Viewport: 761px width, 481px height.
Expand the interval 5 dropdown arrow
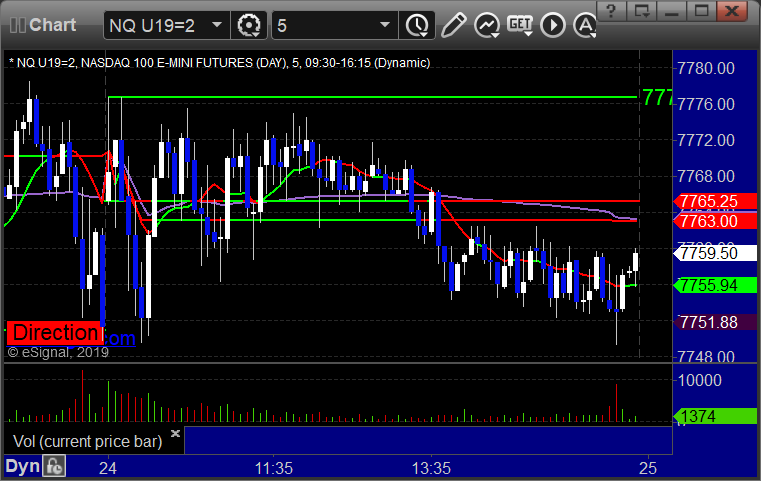click(x=385, y=25)
